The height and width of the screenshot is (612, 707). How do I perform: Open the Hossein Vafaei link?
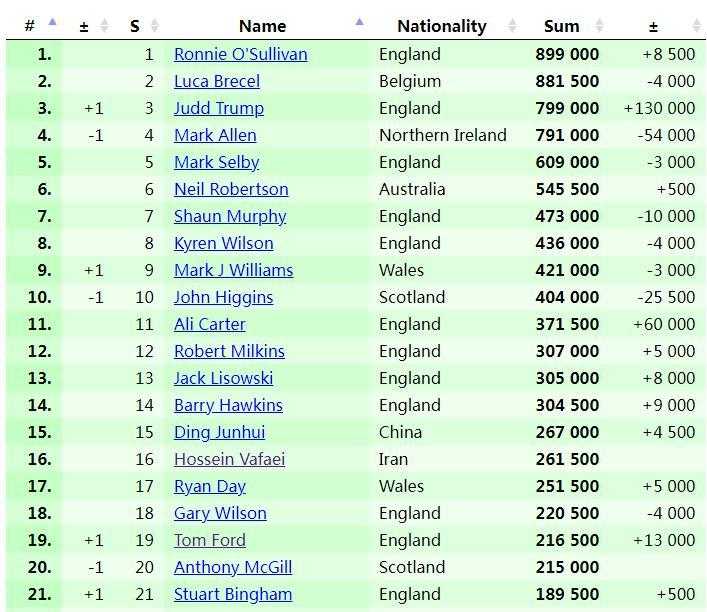point(229,459)
